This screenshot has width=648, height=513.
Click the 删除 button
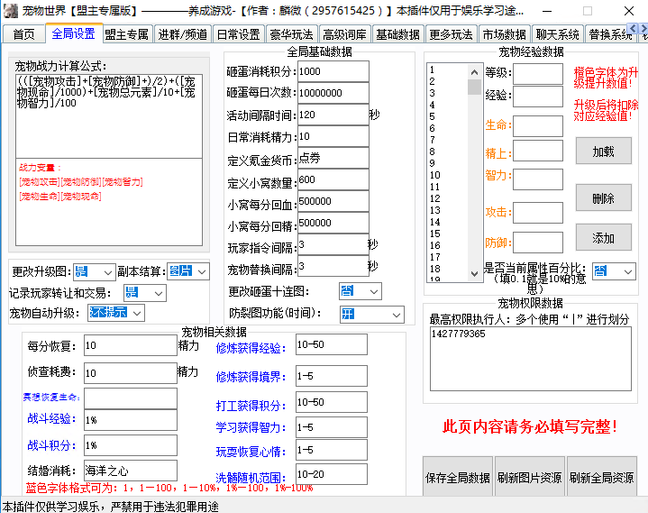[x=603, y=198]
